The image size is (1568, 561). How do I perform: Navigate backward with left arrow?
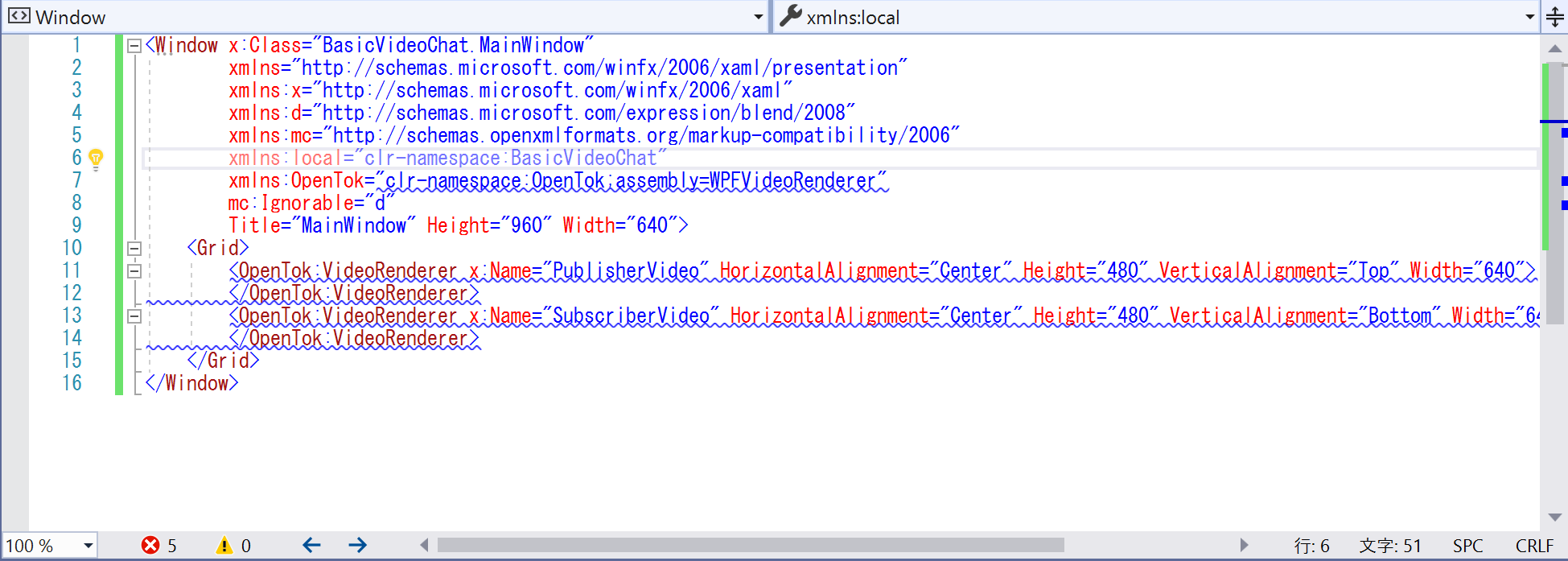point(311,546)
